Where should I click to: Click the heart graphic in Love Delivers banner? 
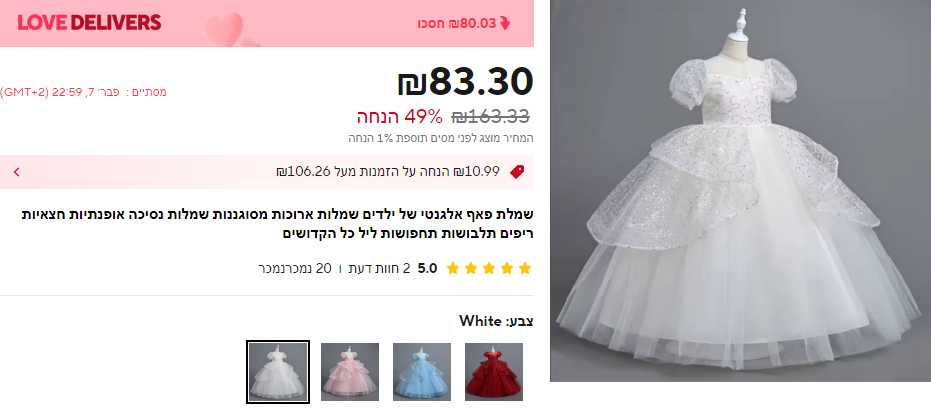tap(226, 28)
